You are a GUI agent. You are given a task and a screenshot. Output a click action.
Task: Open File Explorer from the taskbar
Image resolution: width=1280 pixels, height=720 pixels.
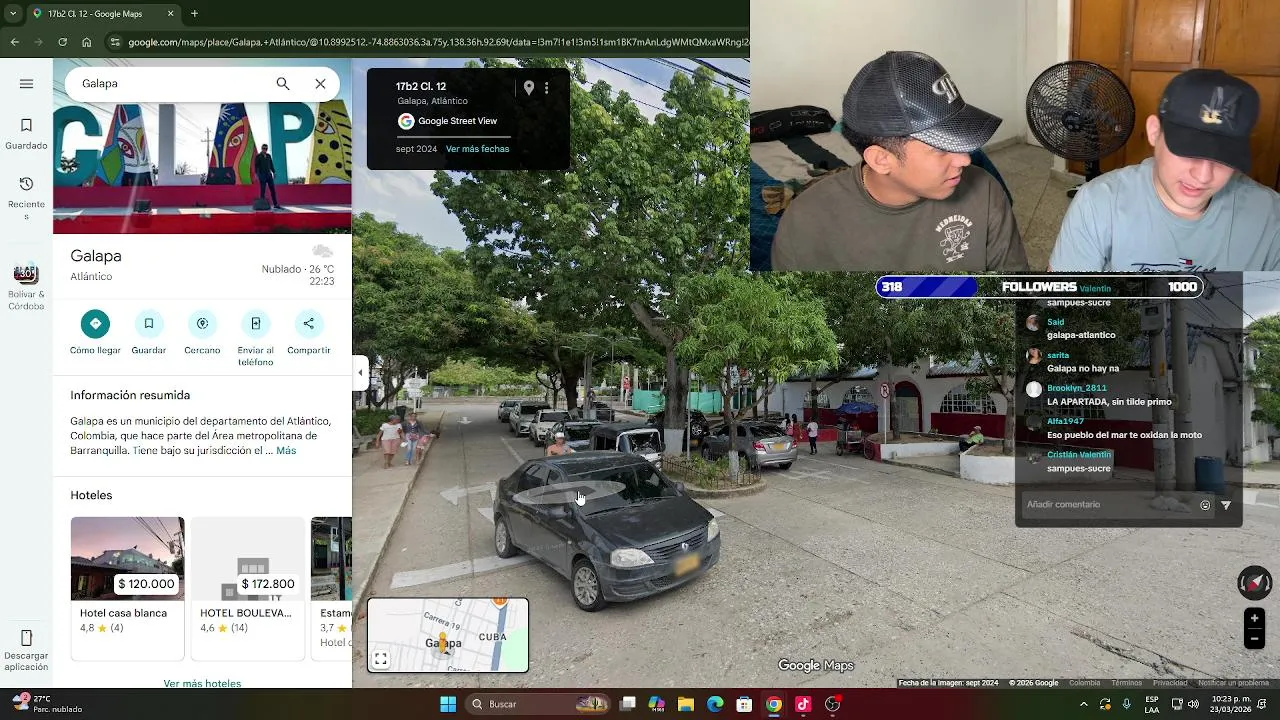[x=686, y=704]
